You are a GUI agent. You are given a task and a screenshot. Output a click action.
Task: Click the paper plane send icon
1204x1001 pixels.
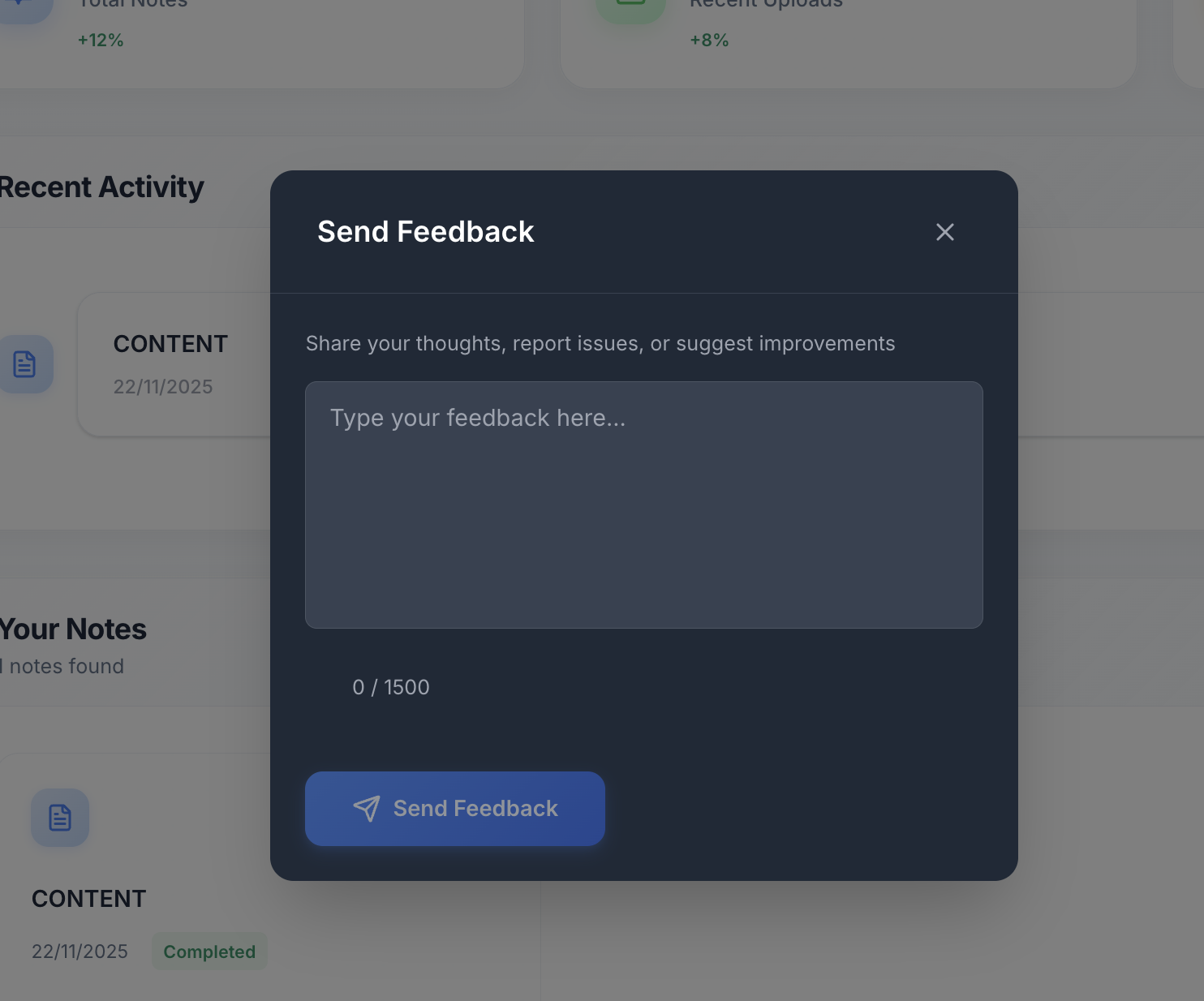point(368,809)
